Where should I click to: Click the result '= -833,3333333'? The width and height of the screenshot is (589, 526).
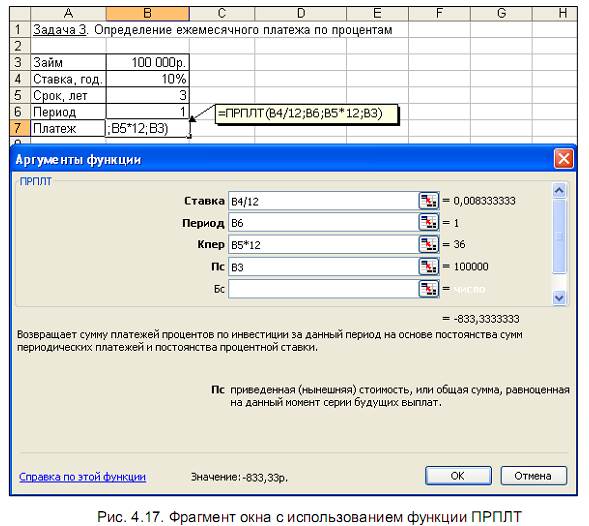pos(480,319)
